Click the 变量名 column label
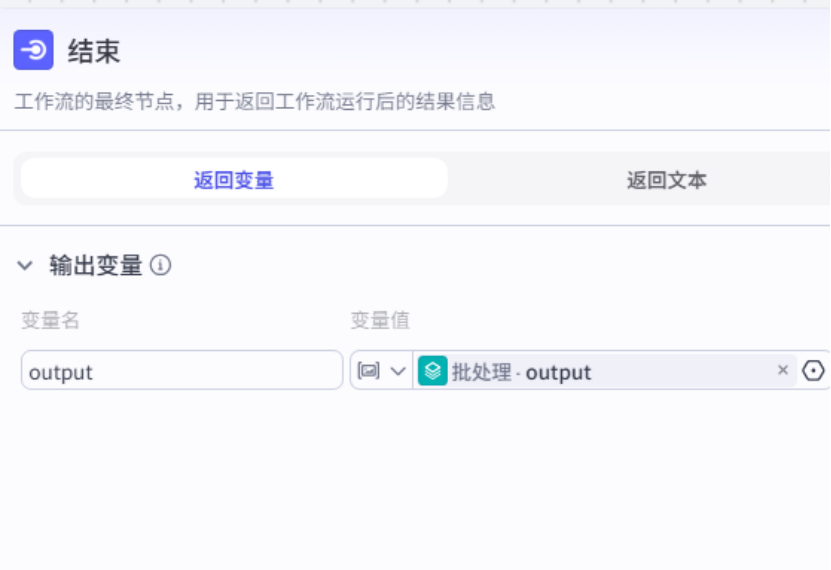 click(50, 320)
